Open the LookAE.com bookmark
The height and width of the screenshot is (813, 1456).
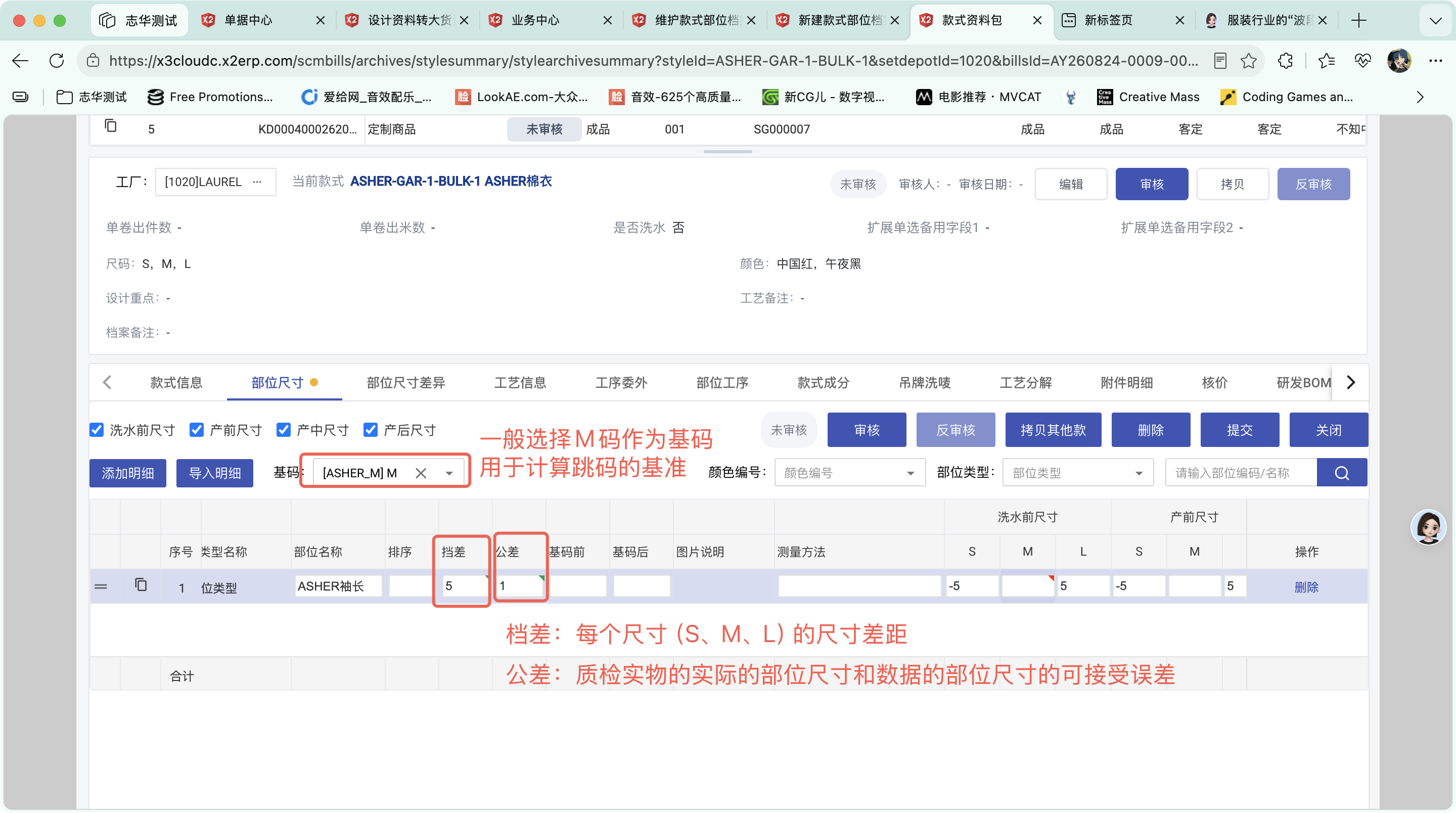tap(521, 97)
